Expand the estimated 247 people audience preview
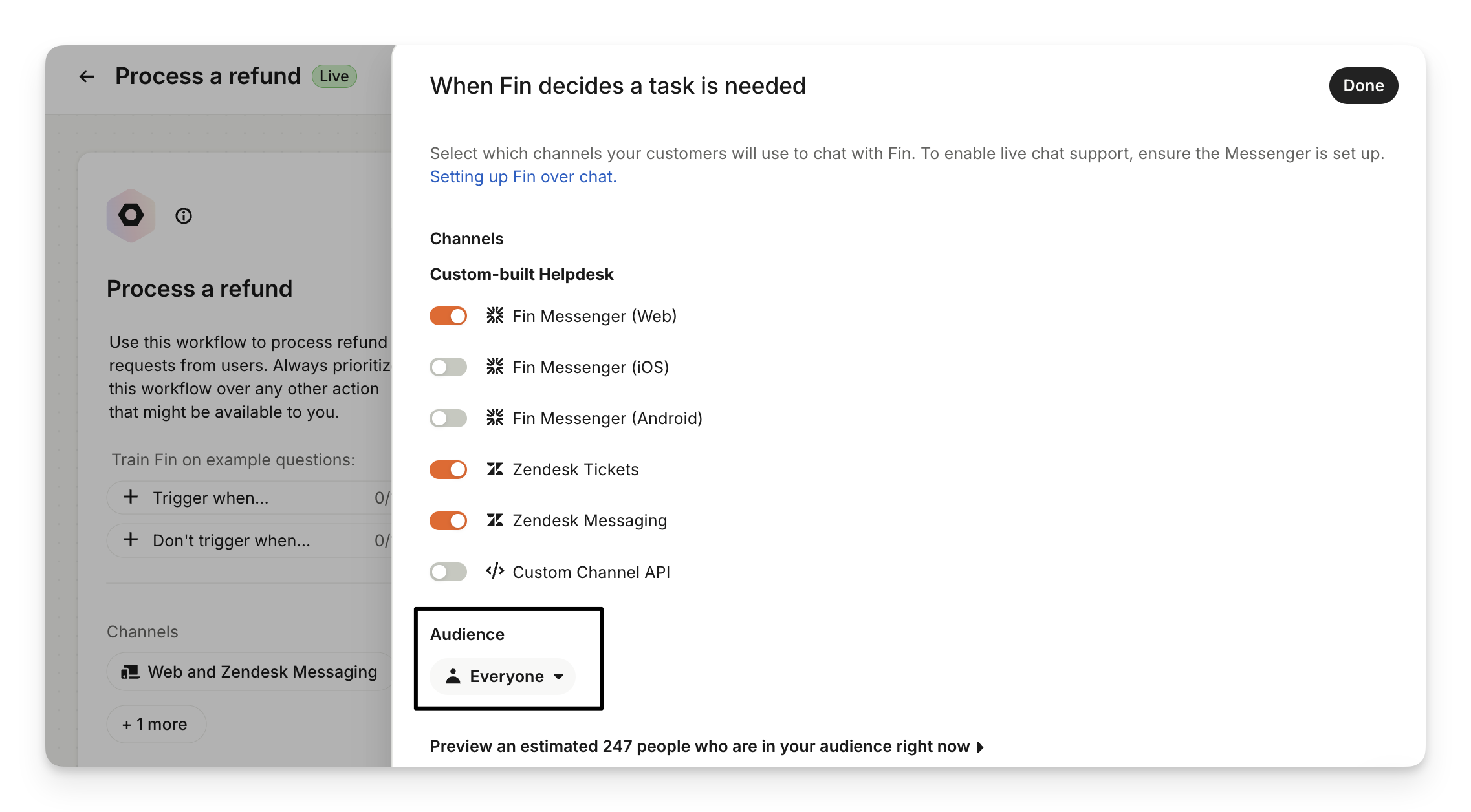Screen dimensions: 1471x812 coord(706,747)
